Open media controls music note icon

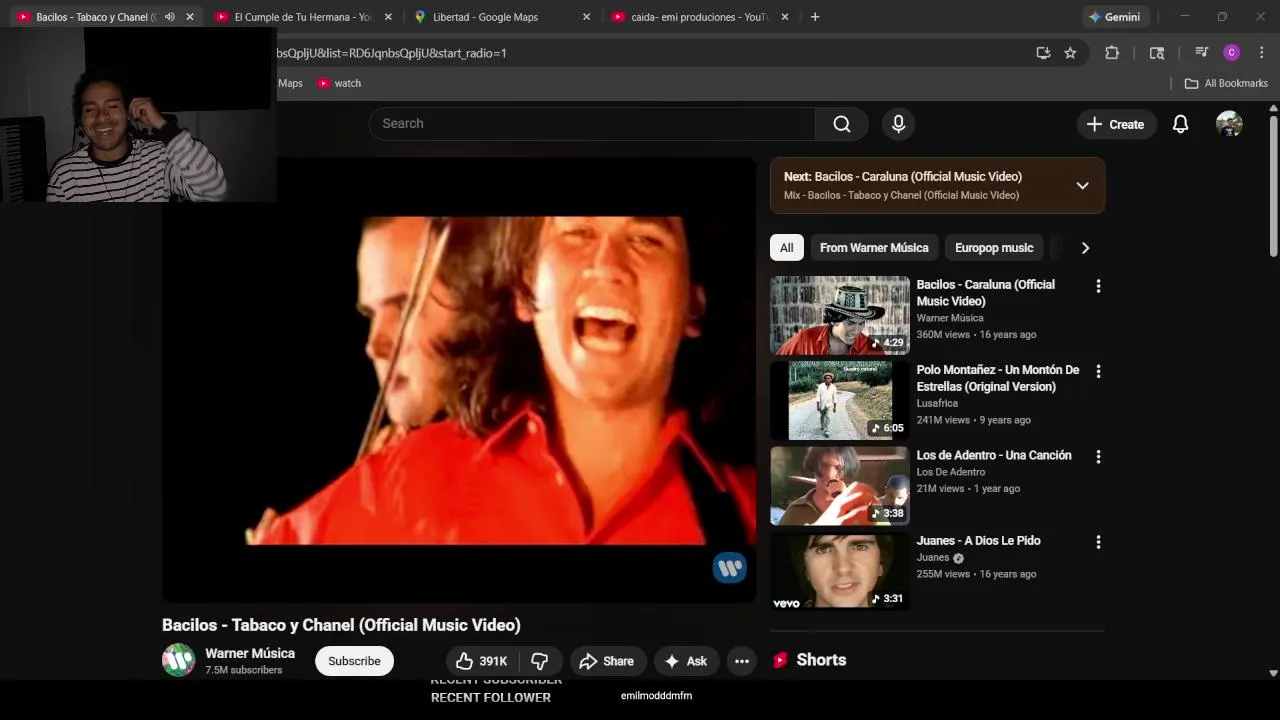[1202, 53]
